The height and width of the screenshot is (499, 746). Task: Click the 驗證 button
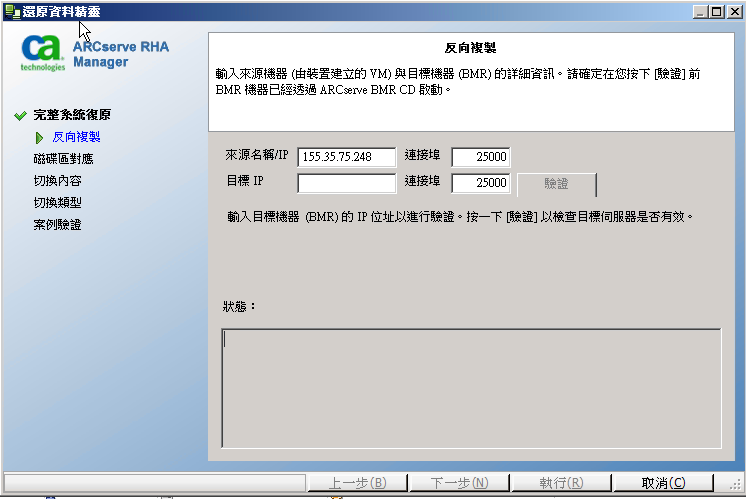[x=557, y=184]
